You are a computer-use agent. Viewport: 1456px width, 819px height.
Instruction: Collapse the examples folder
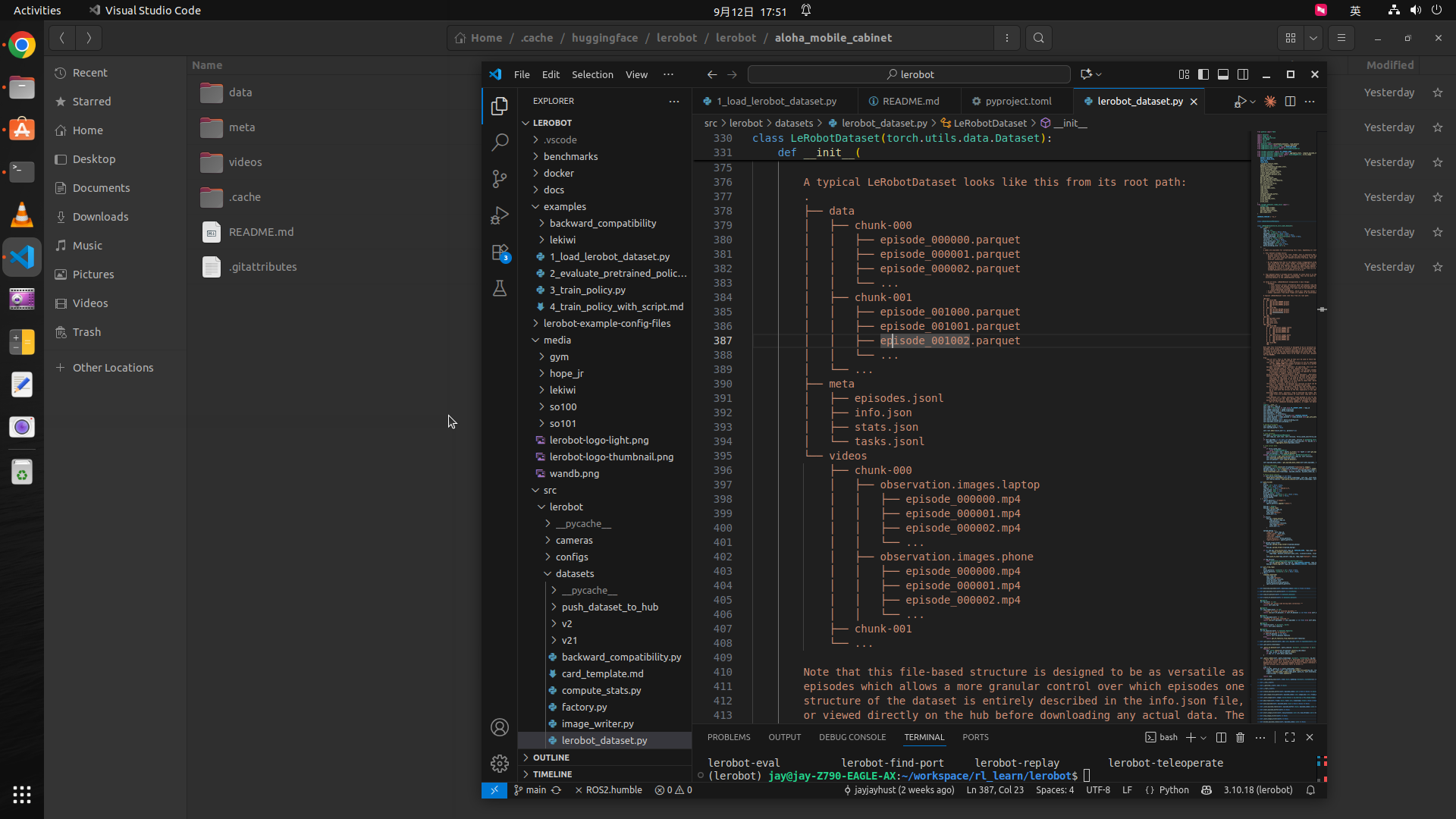click(564, 206)
